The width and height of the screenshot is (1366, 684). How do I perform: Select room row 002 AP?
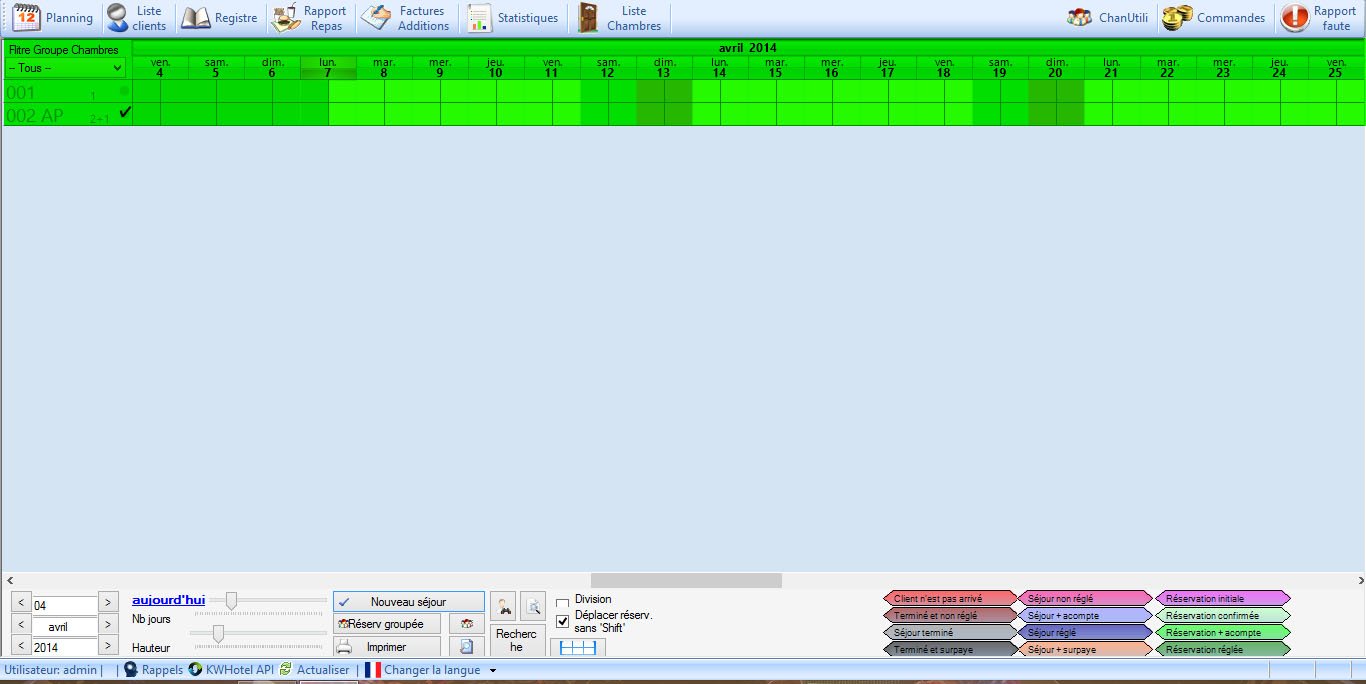pyautogui.click(x=67, y=114)
